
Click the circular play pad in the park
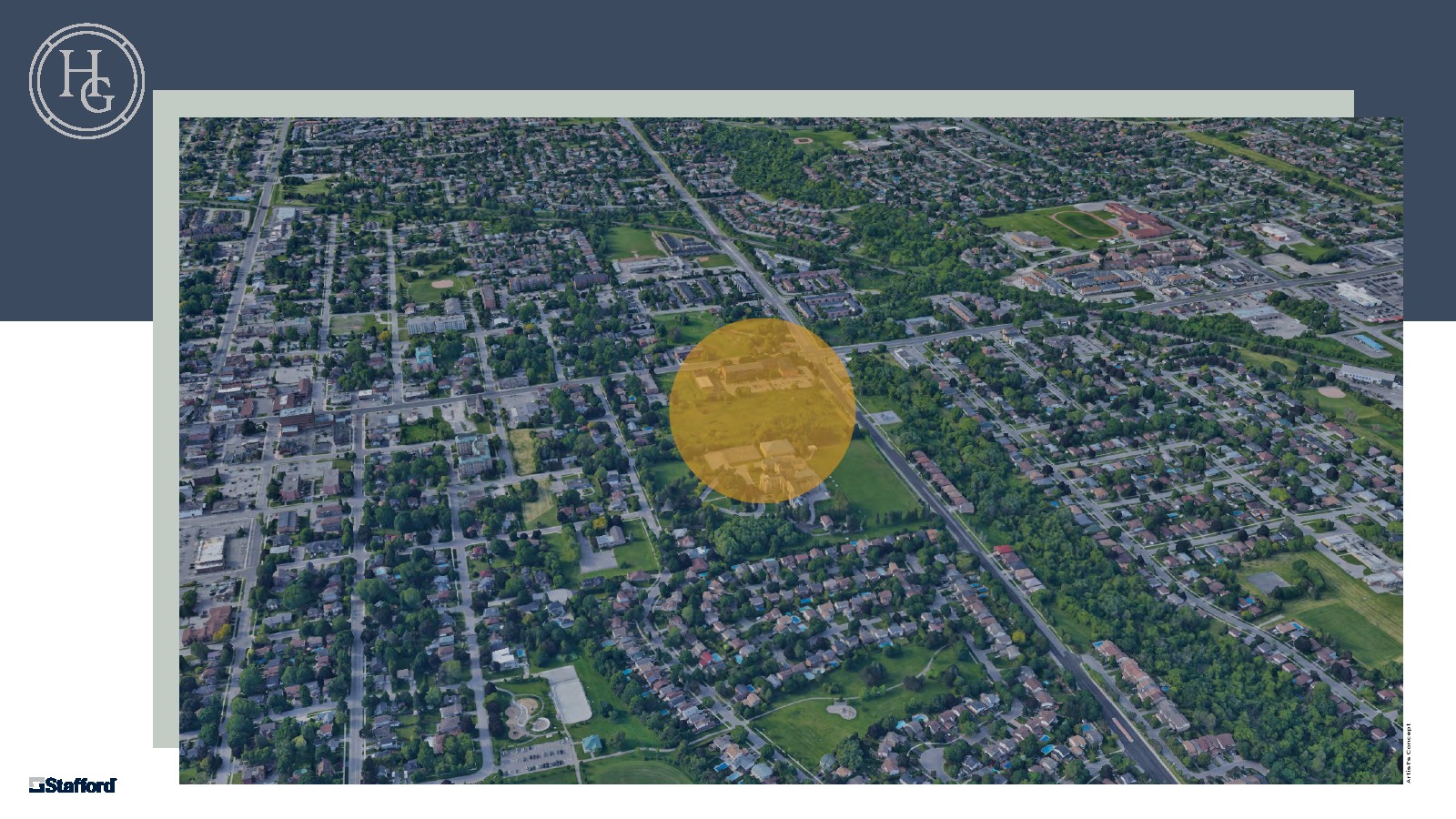(840, 708)
